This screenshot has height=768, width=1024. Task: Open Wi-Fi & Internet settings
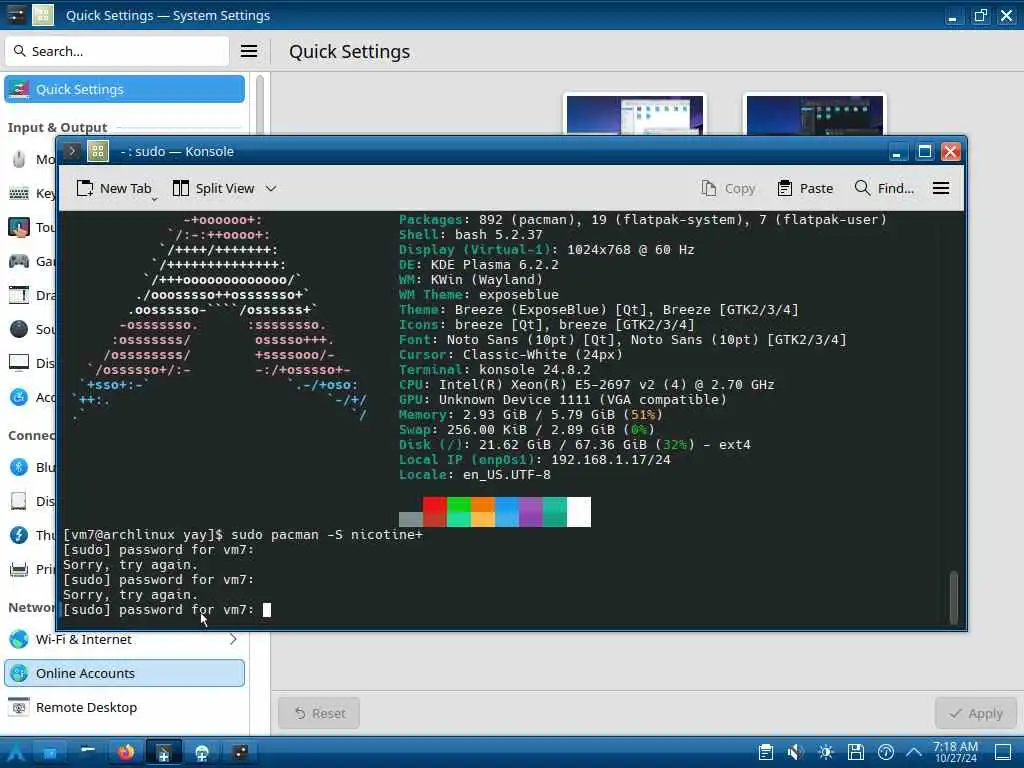[x=124, y=639]
